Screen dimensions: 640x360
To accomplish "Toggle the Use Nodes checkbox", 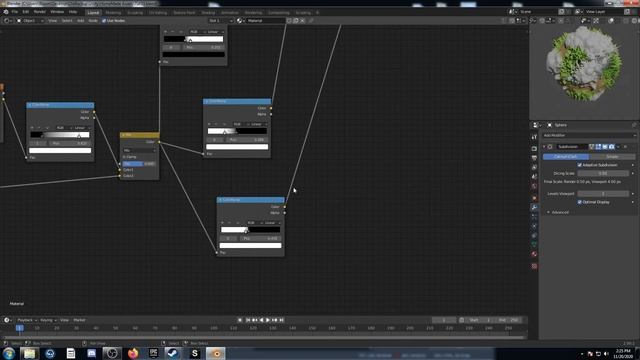I will [104, 20].
